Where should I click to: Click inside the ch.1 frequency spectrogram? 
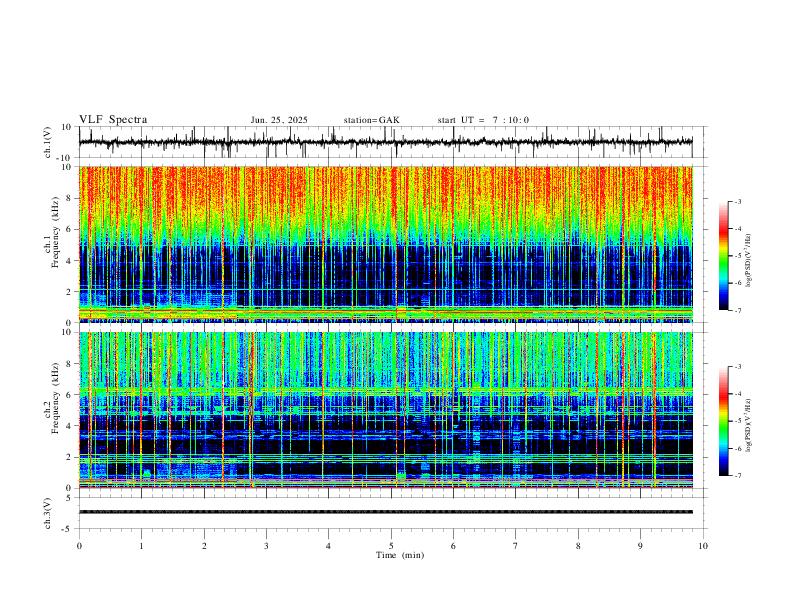click(x=386, y=244)
